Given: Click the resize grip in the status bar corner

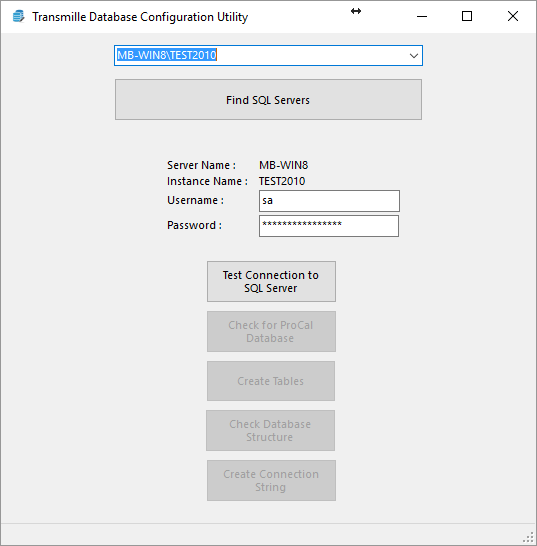Looking at the screenshot, I should (x=529, y=537).
